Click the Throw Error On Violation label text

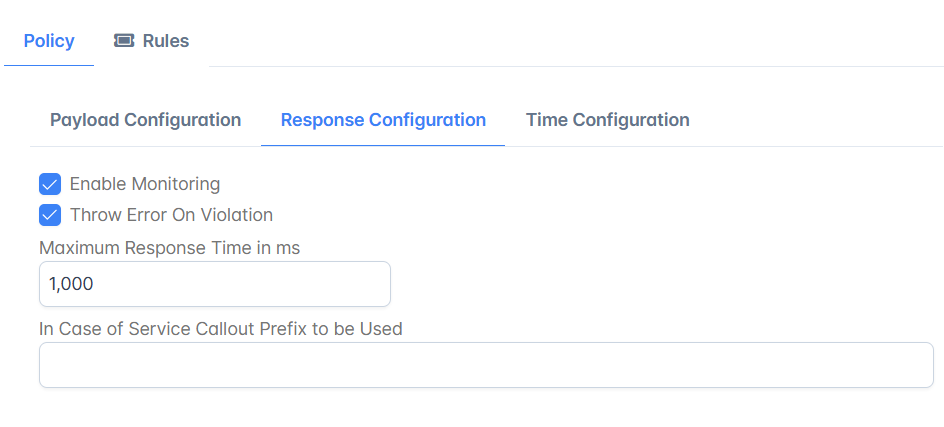[172, 215]
